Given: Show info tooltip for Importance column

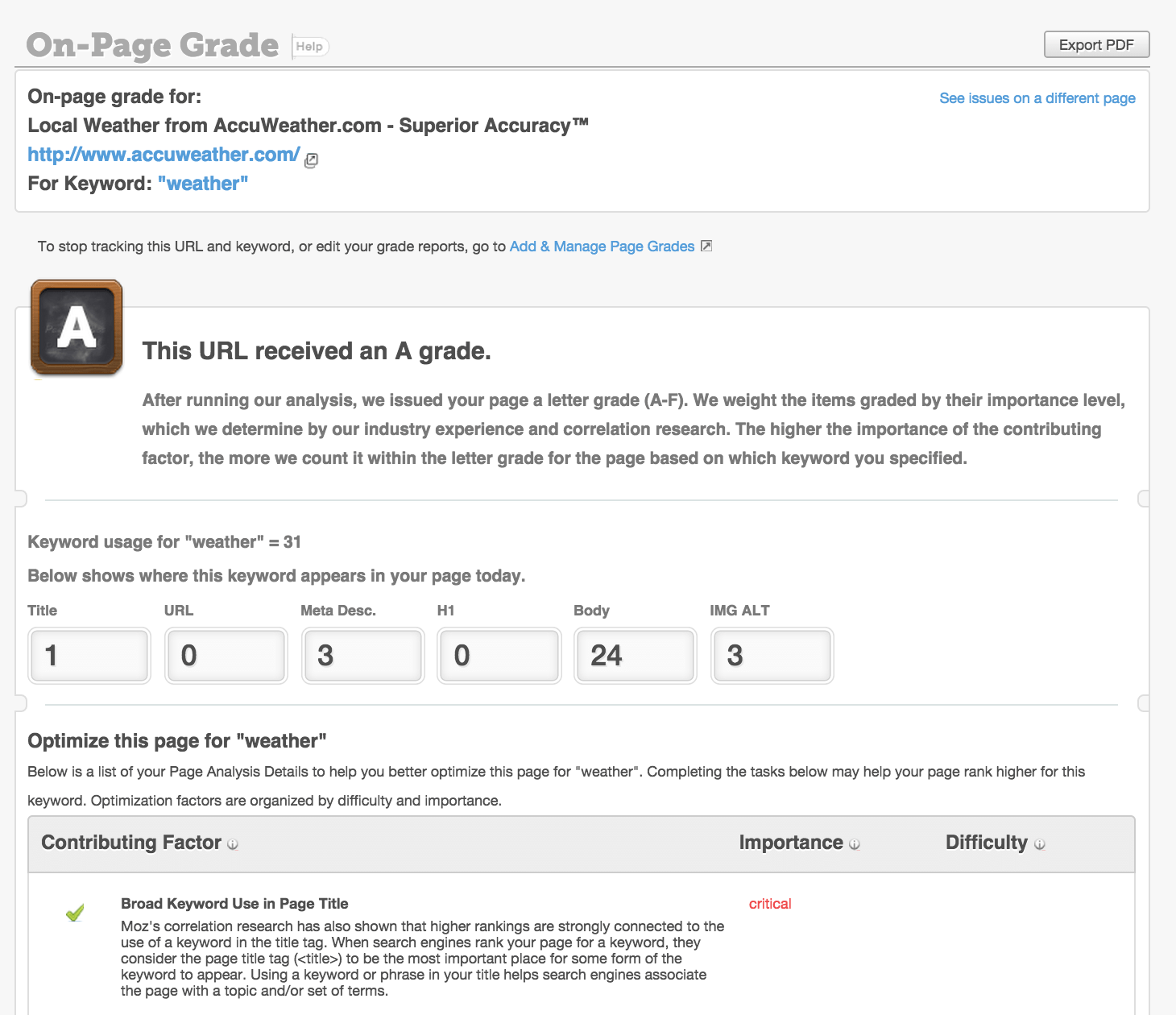Looking at the screenshot, I should point(855,844).
